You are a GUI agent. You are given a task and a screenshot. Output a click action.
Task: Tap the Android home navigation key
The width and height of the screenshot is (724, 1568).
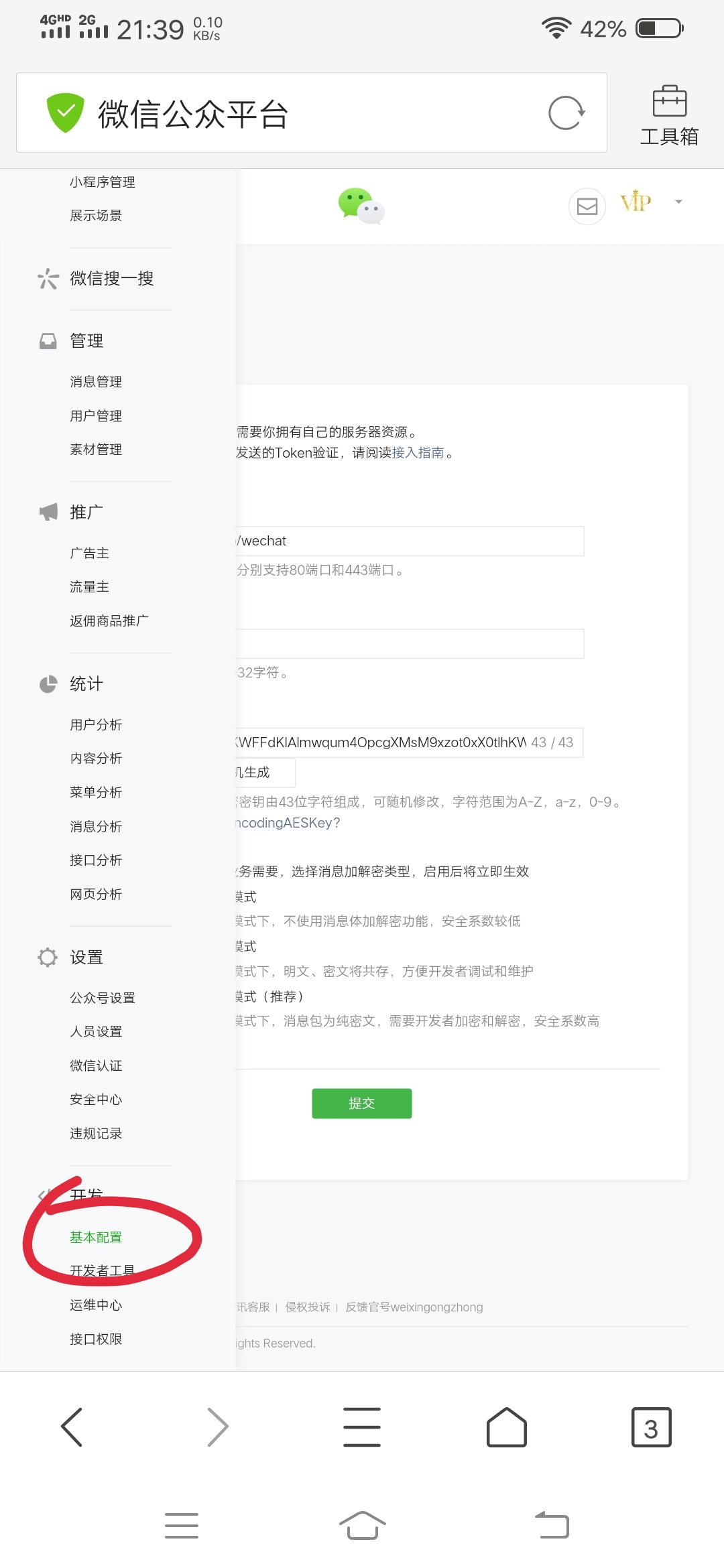pyautogui.click(x=362, y=1526)
